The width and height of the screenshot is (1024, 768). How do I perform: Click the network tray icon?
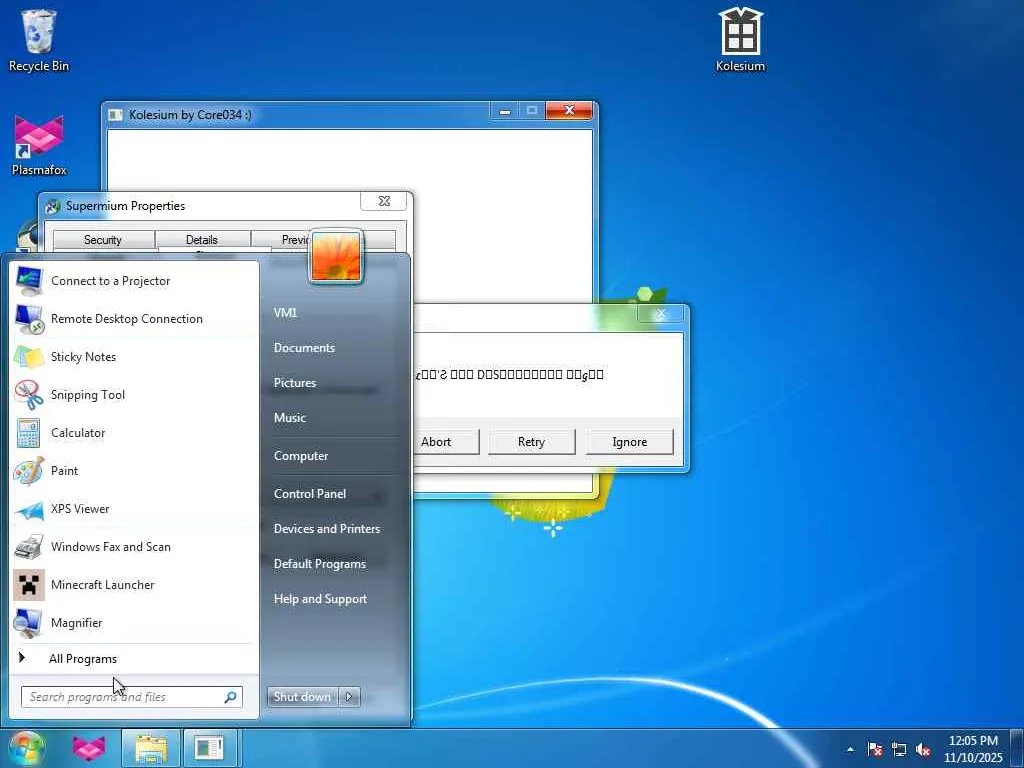(x=899, y=749)
